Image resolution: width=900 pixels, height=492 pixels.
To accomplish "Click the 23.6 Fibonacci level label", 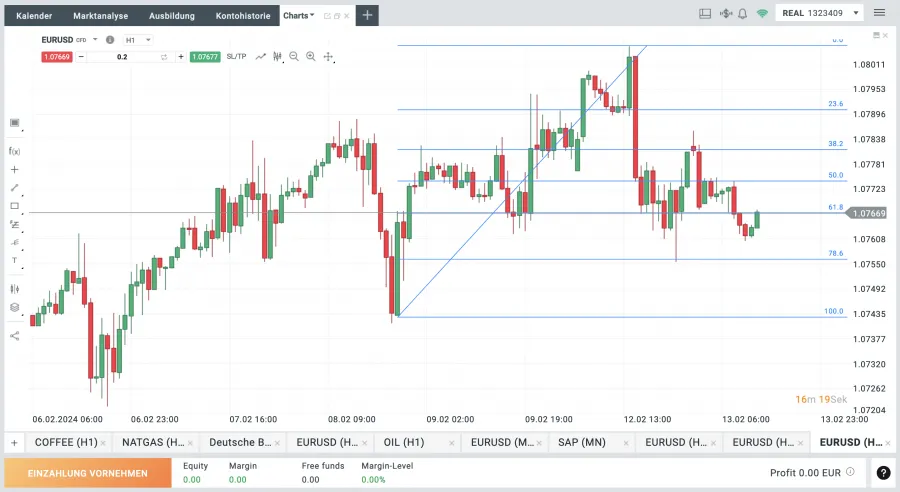I will pos(836,104).
